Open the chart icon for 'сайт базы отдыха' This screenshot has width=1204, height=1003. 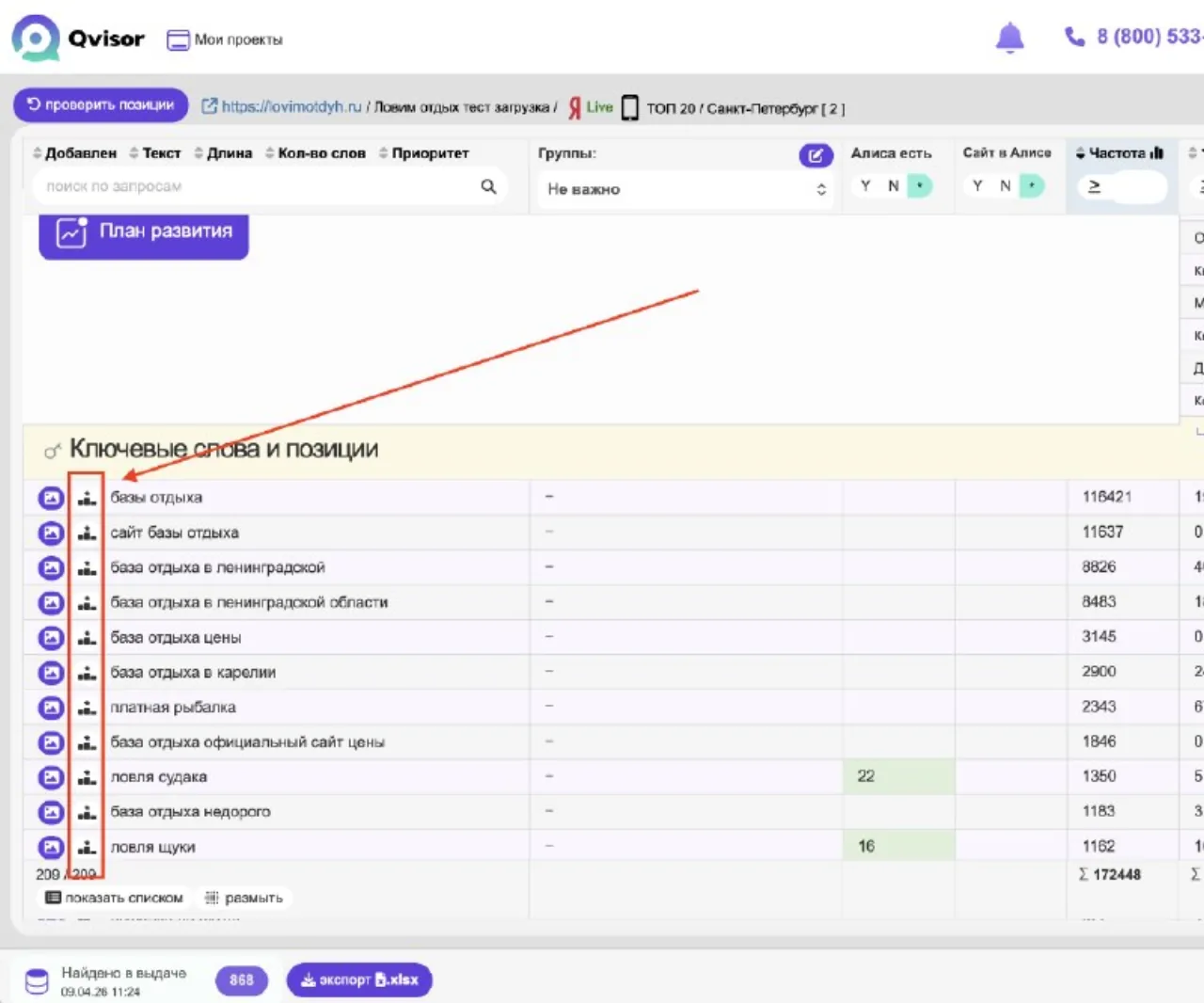coord(87,533)
